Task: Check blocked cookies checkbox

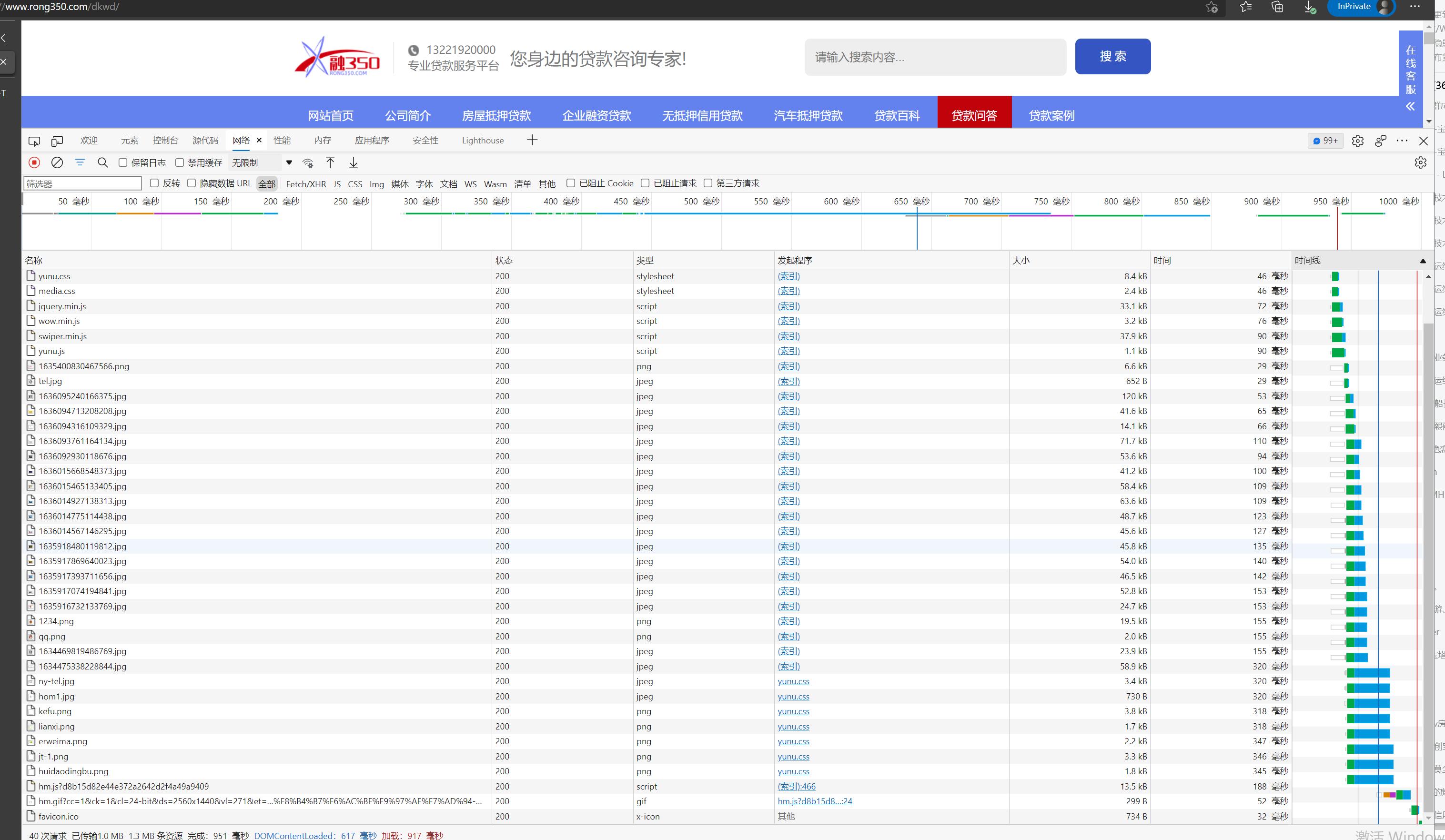Action: point(571,183)
